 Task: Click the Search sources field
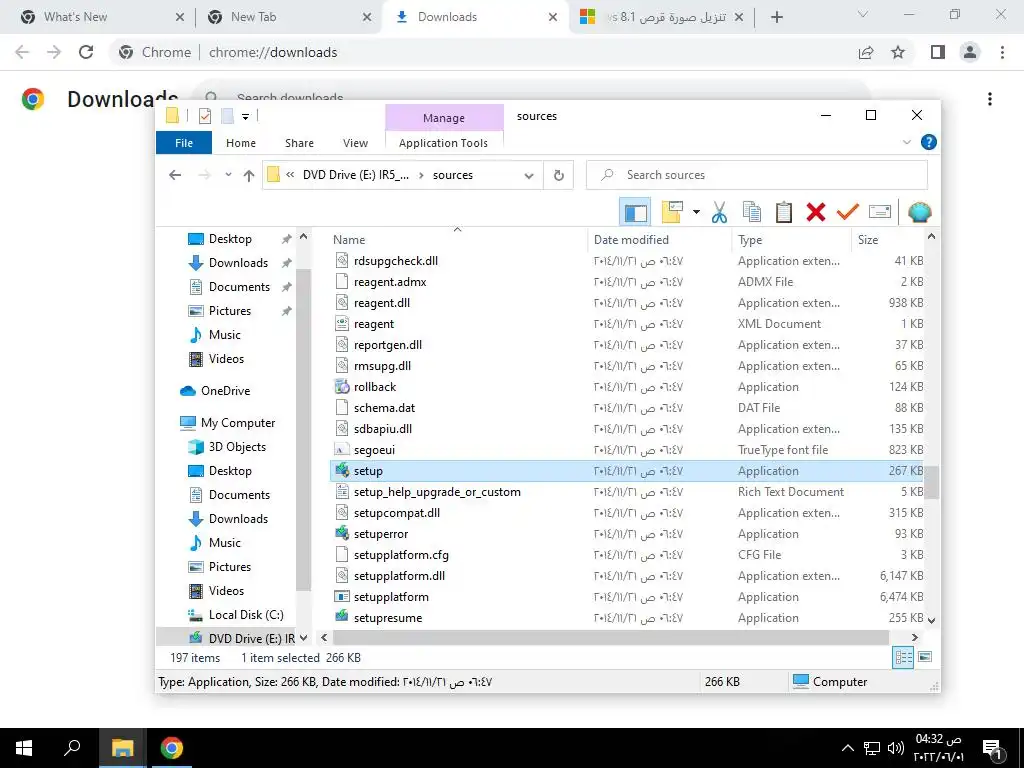(x=756, y=175)
